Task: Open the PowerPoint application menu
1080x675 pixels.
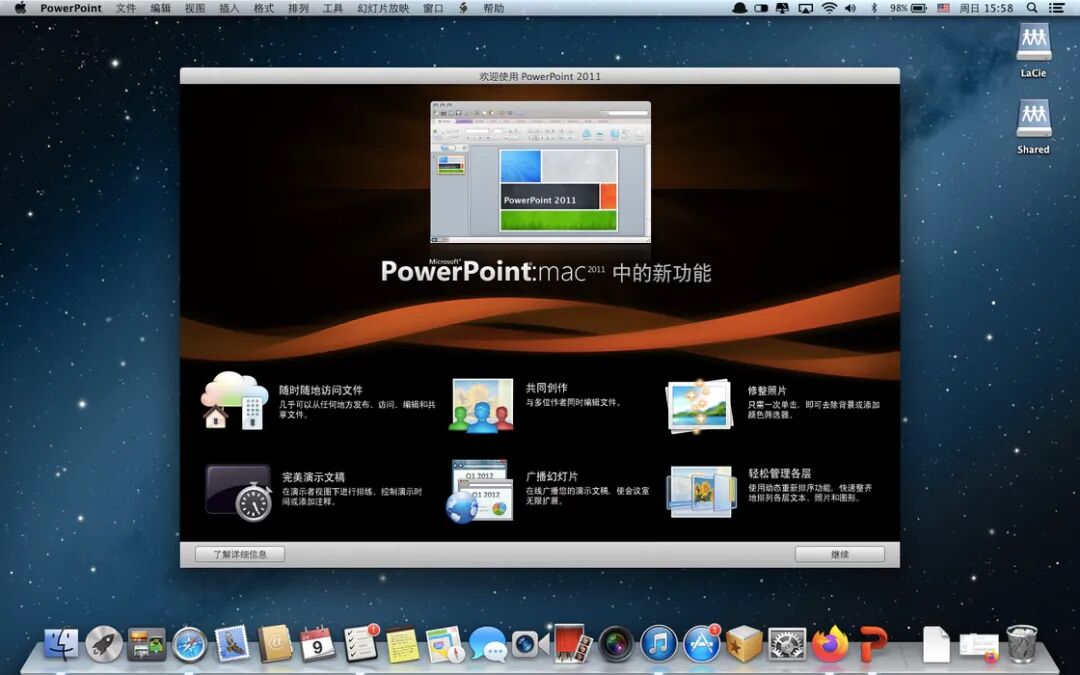Action: [71, 8]
